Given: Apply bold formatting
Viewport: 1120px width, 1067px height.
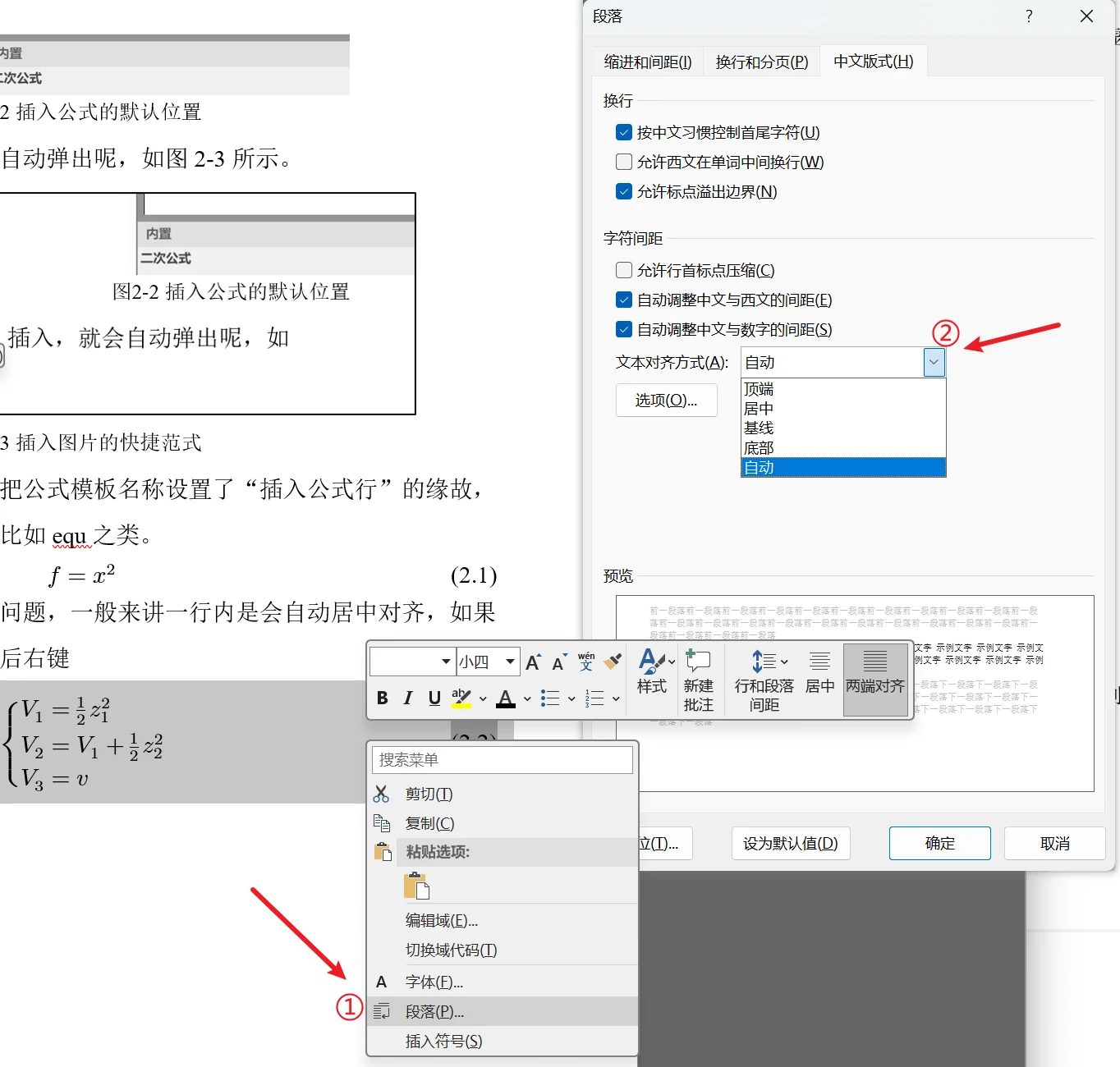Looking at the screenshot, I should pyautogui.click(x=381, y=698).
